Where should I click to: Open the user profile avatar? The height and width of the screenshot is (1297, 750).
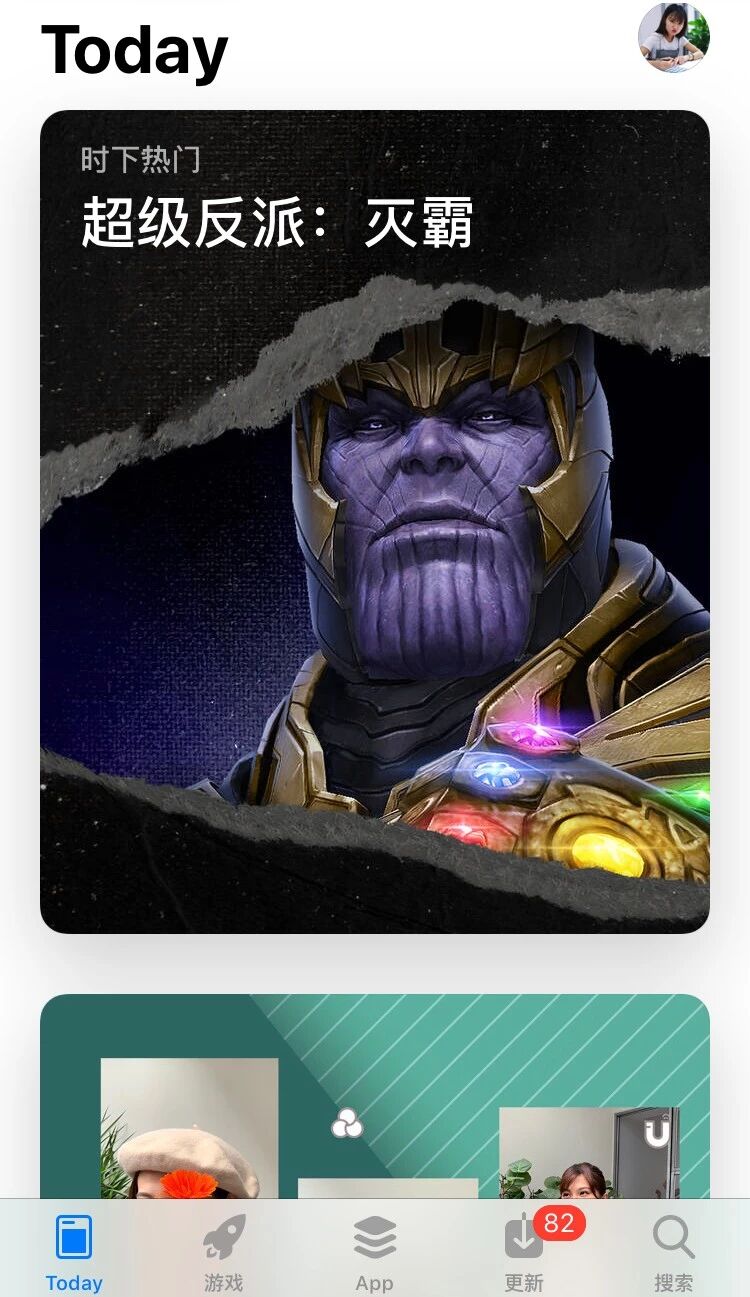[674, 37]
